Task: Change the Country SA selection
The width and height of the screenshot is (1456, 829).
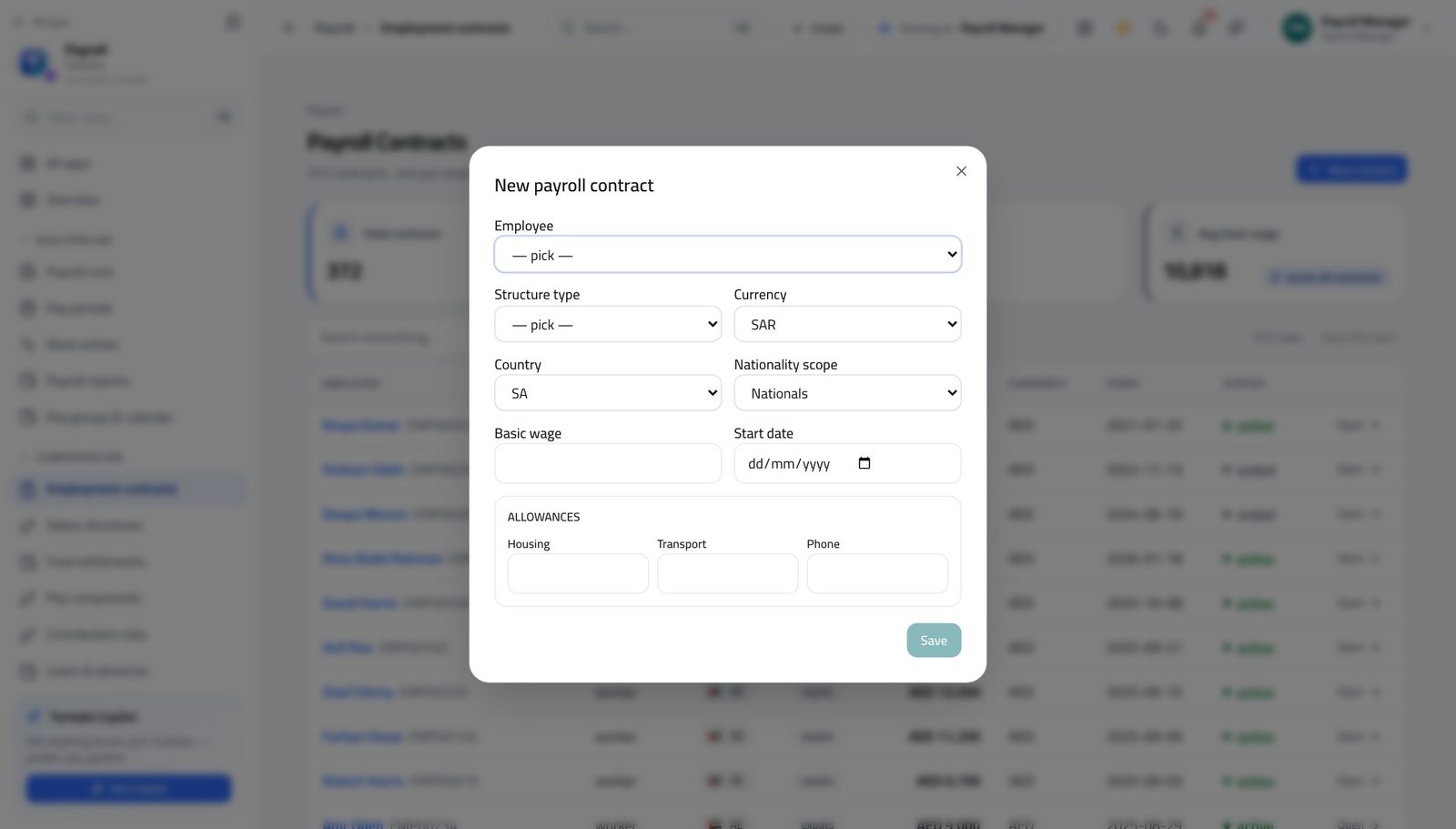Action: [607, 393]
